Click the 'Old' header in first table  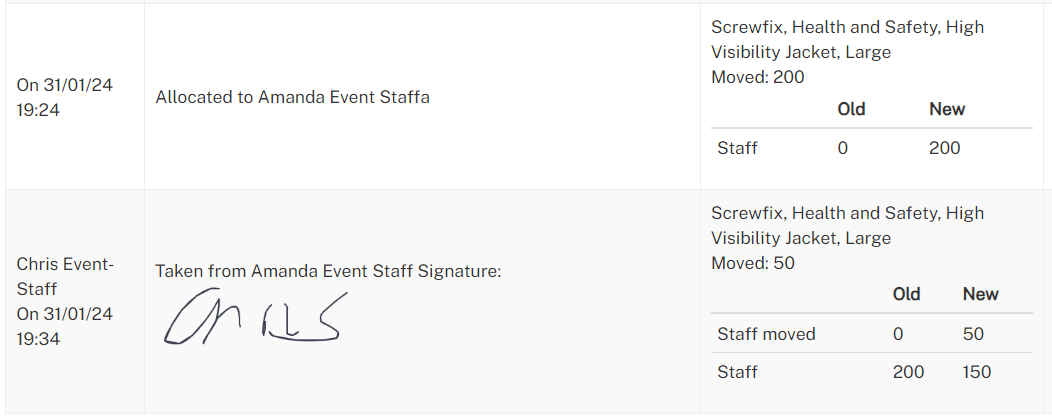click(851, 109)
